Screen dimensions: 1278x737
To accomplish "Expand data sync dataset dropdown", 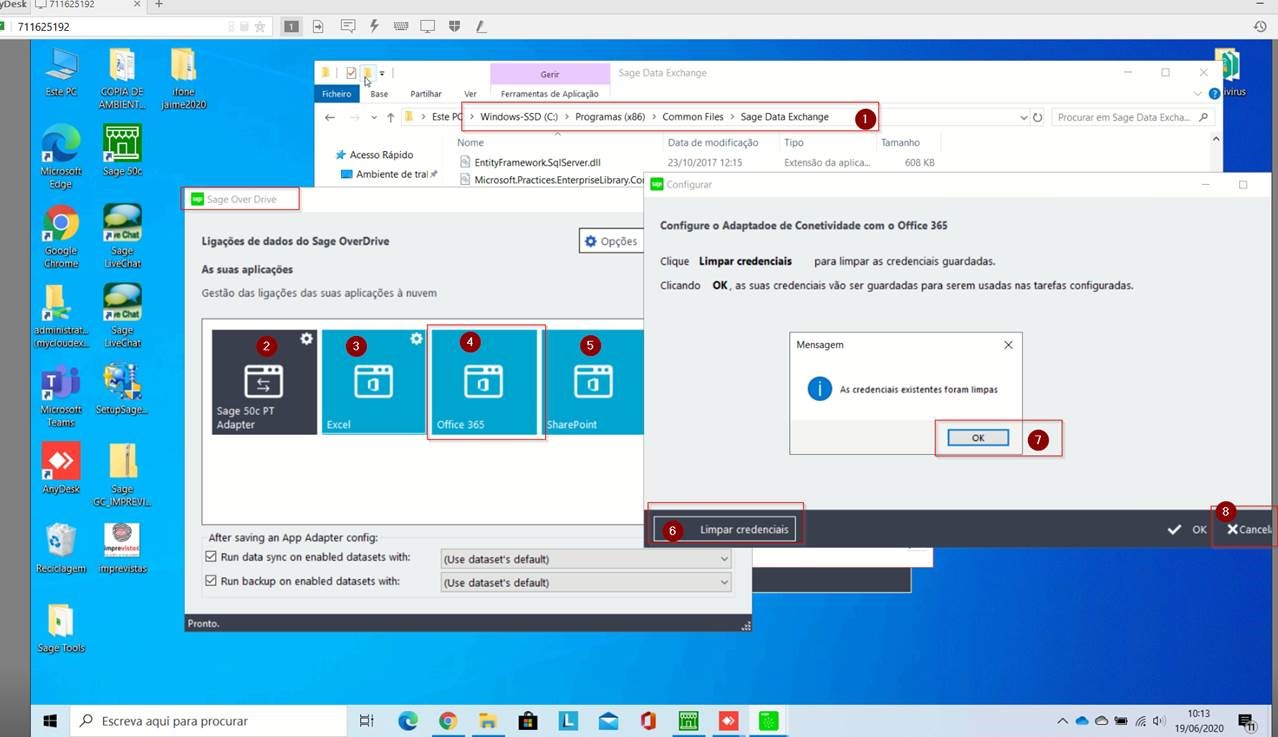I will pyautogui.click(x=724, y=559).
